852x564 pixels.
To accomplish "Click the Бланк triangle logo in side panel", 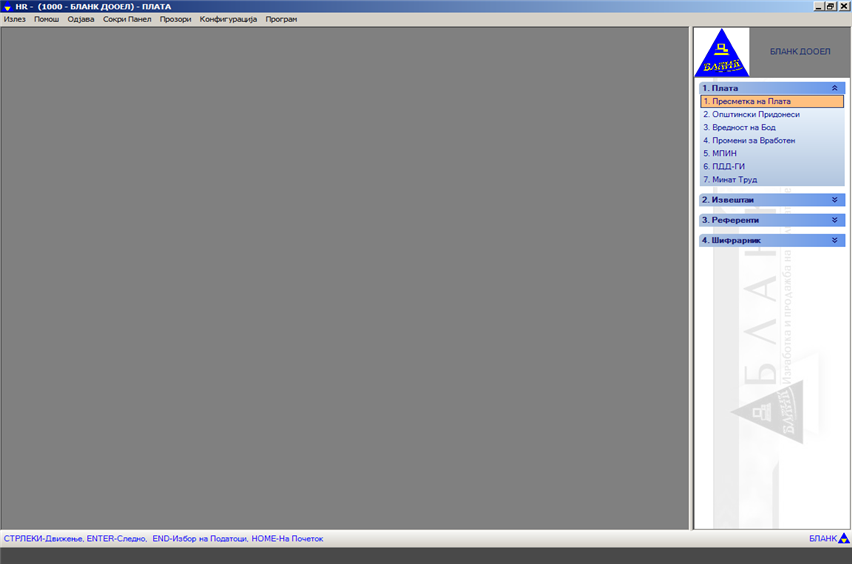I will tap(721, 54).
